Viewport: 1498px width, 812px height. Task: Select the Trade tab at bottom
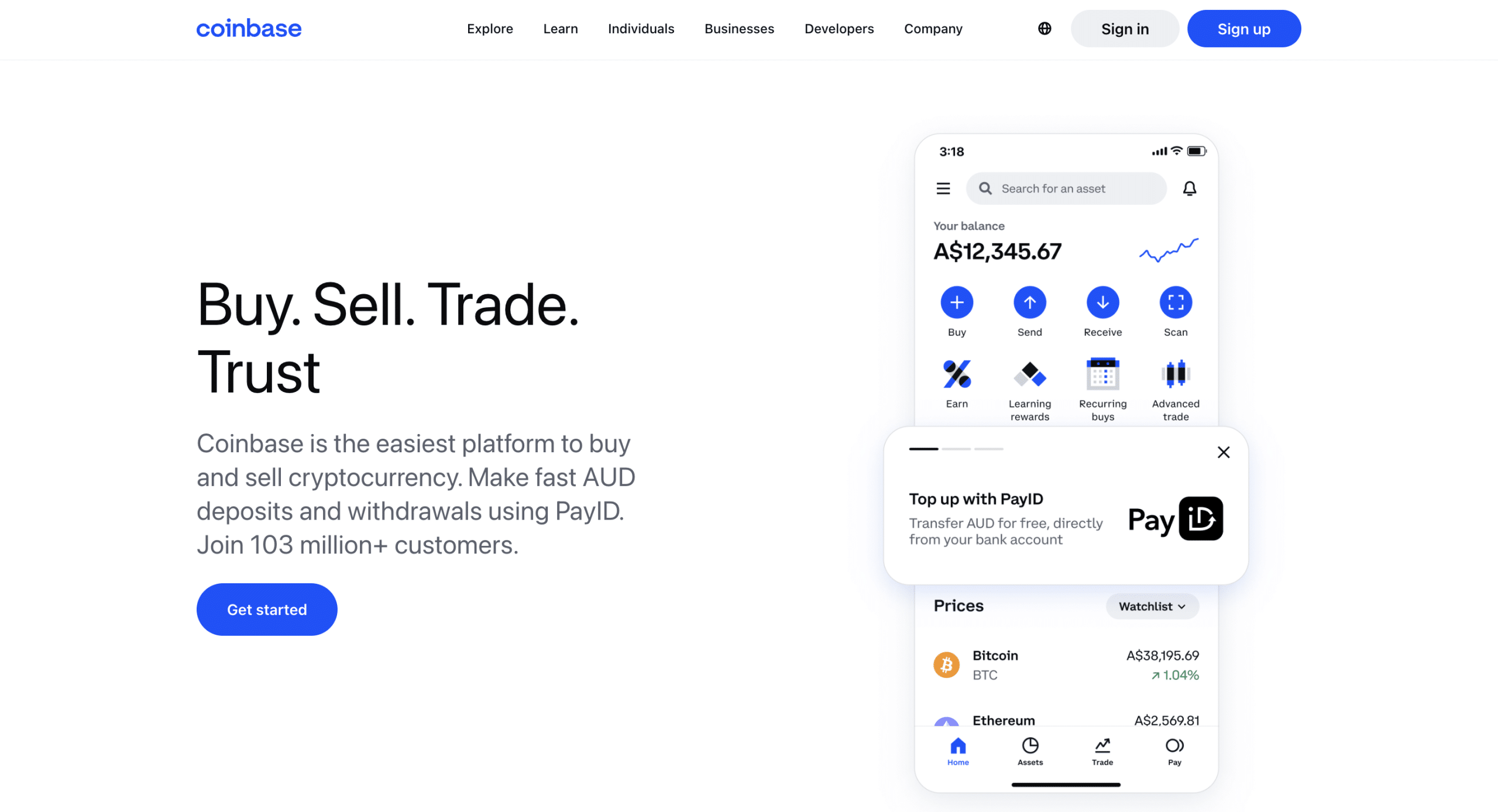[x=1101, y=750]
